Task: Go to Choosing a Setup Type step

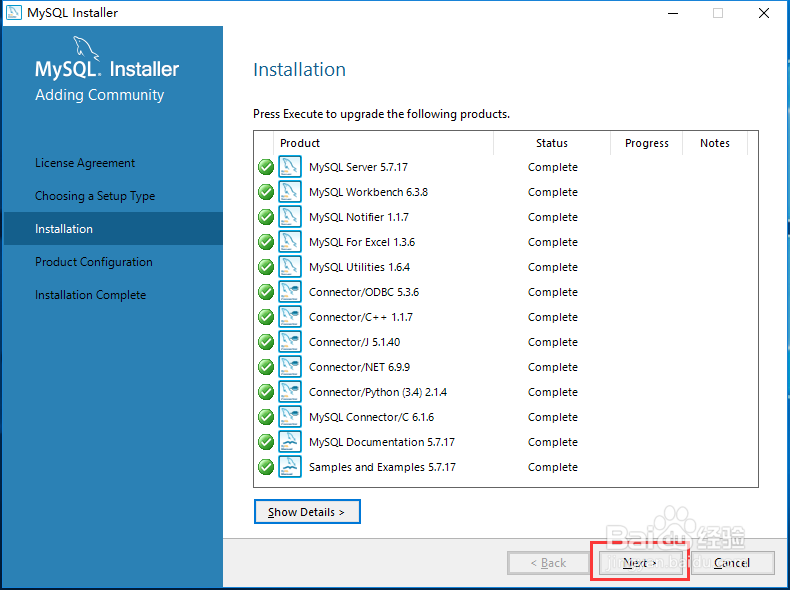Action: coord(95,196)
